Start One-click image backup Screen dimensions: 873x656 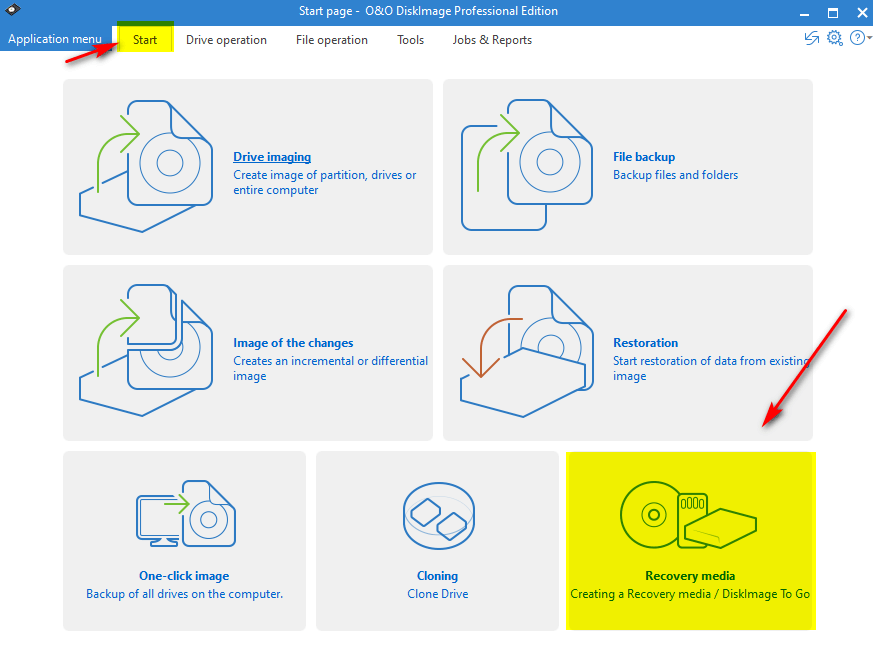[184, 576]
